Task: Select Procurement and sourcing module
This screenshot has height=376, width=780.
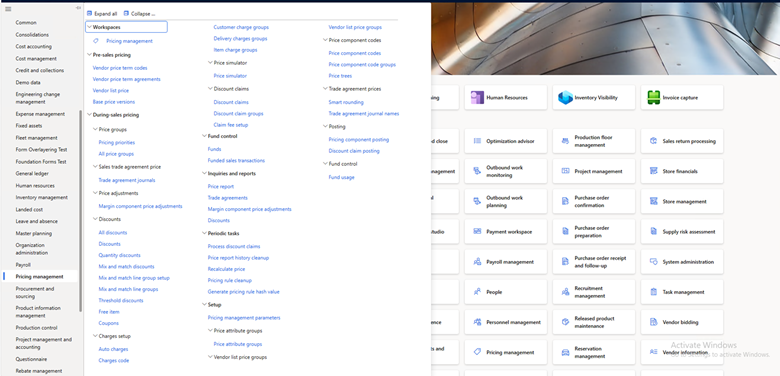Action: pyautogui.click(x=35, y=292)
